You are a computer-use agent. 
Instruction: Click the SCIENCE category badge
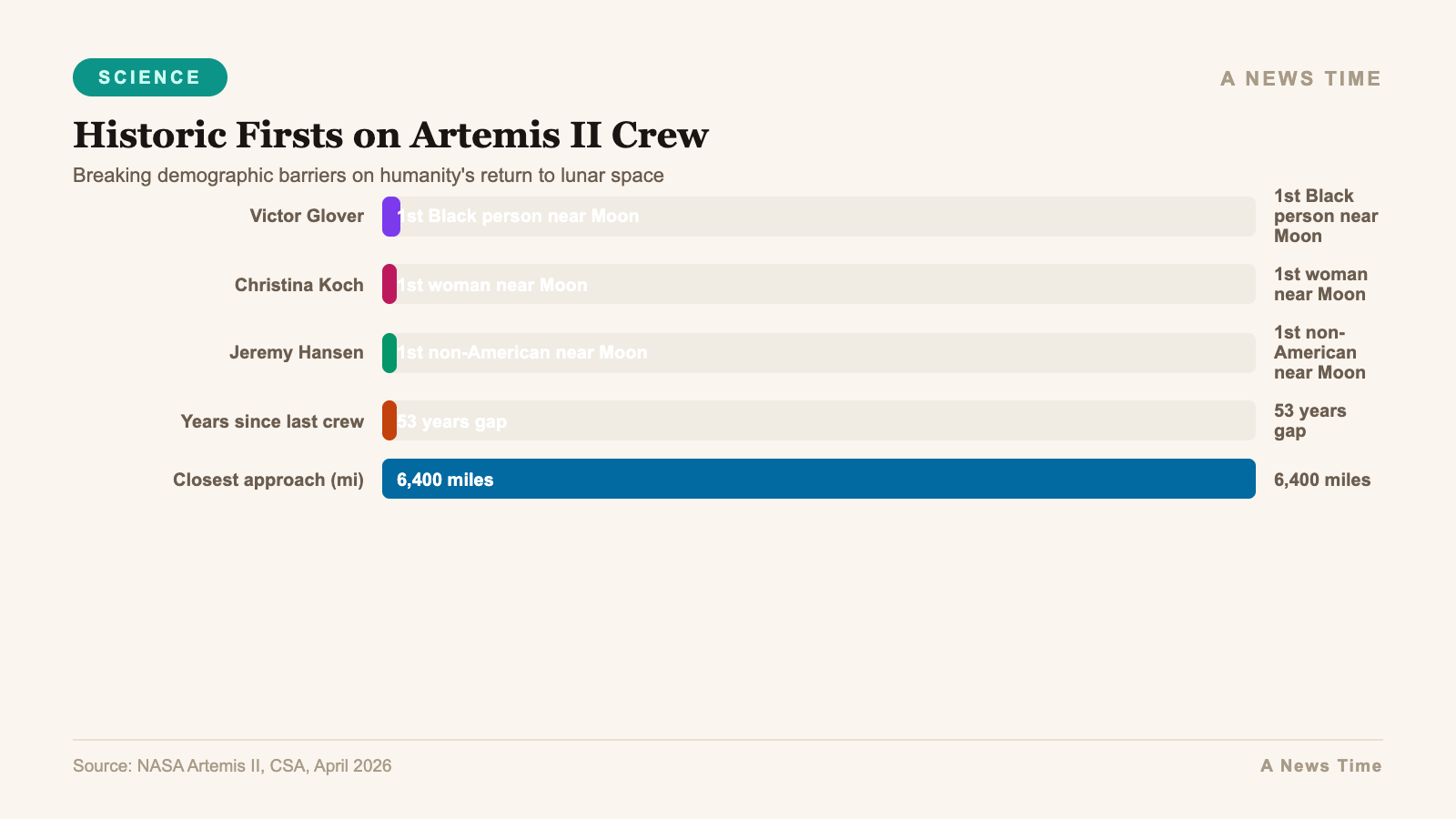(x=149, y=77)
